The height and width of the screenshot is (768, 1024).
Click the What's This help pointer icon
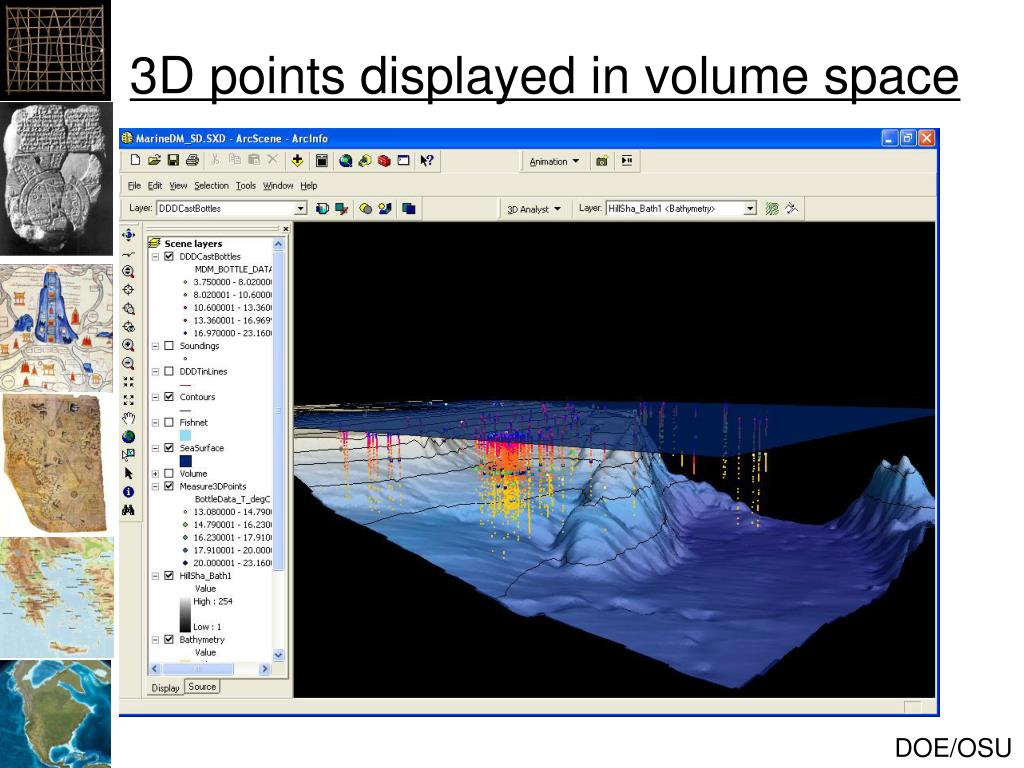point(426,161)
